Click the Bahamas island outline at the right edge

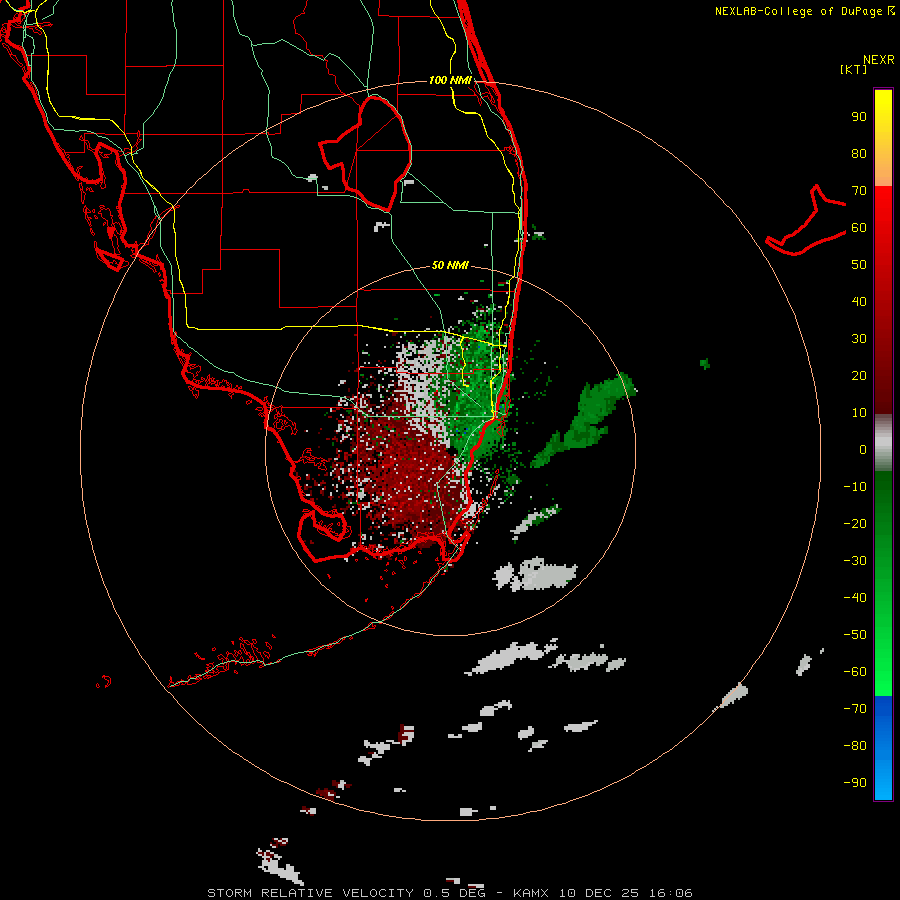(806, 221)
